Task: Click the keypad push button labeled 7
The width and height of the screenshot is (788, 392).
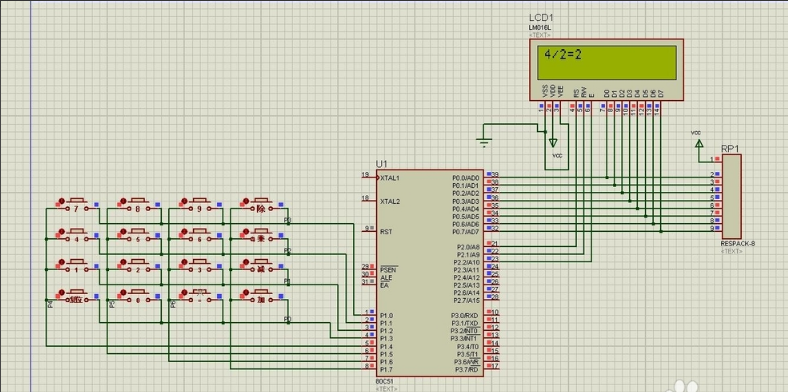Action: [x=77, y=204]
